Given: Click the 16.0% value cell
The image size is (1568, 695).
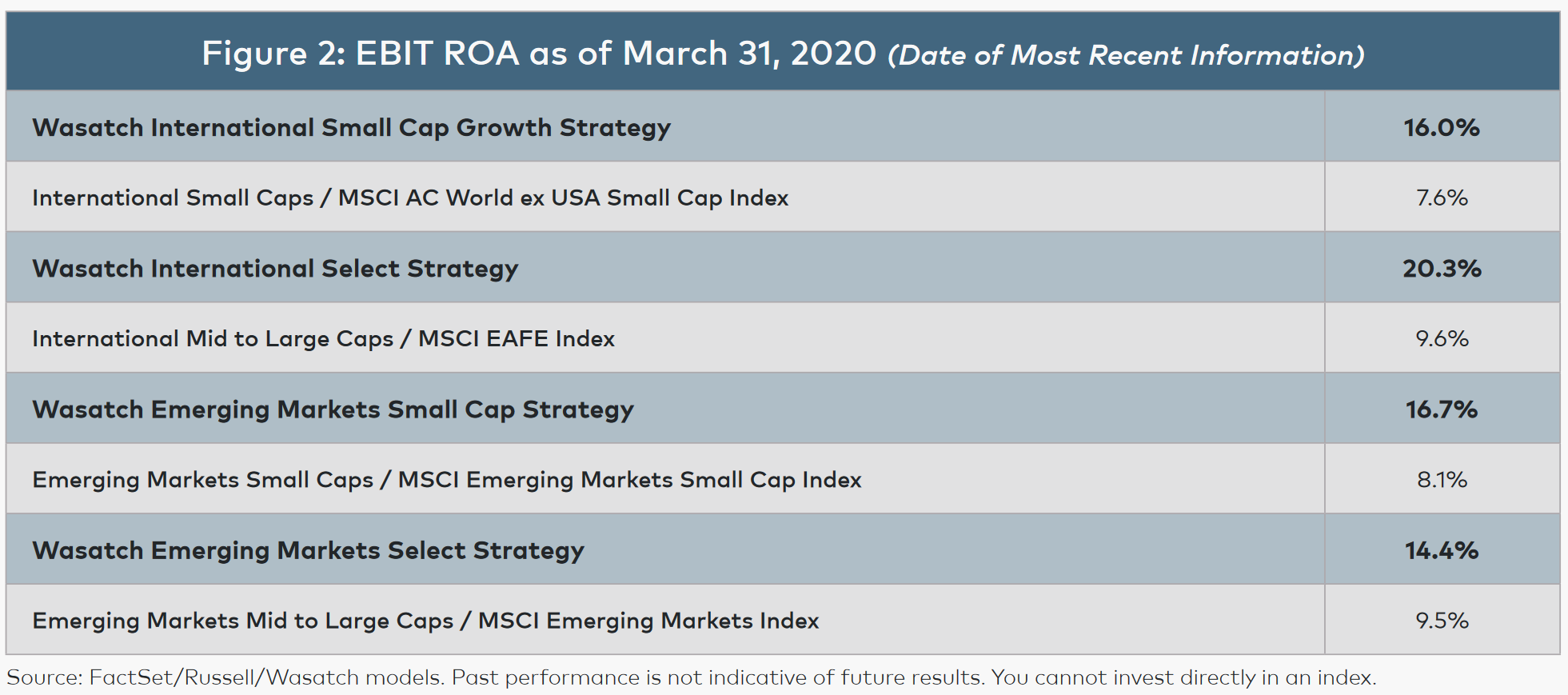Looking at the screenshot, I should click(x=1441, y=127).
